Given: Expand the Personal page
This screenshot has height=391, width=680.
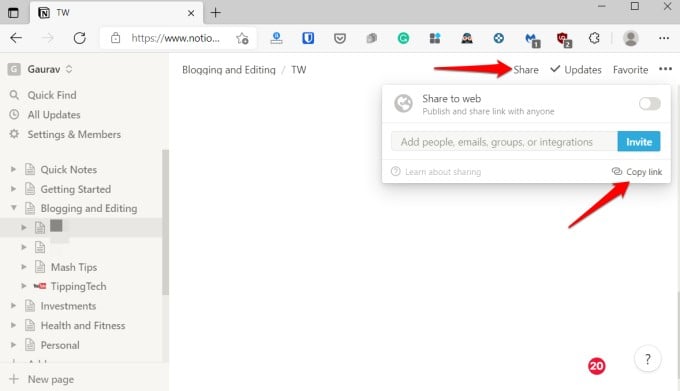Looking at the screenshot, I should 13,345.
